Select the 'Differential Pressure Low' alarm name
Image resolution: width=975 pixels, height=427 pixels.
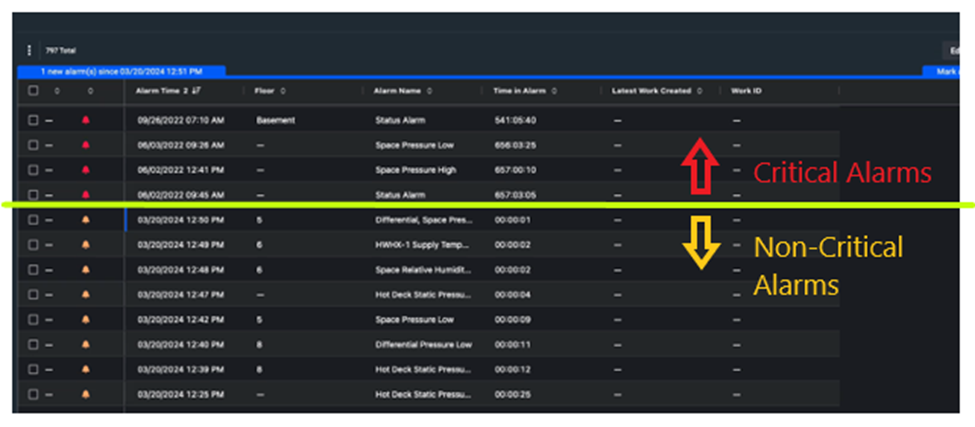point(423,344)
